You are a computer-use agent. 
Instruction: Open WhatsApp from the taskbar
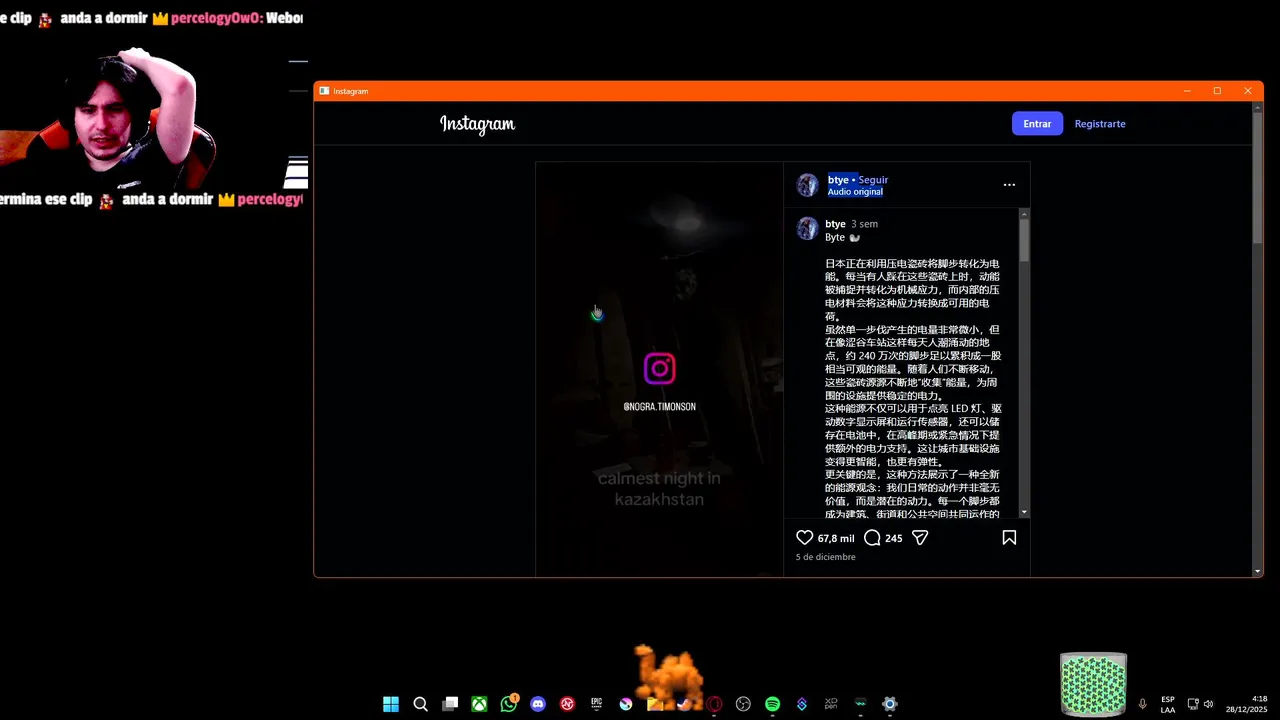[x=509, y=704]
